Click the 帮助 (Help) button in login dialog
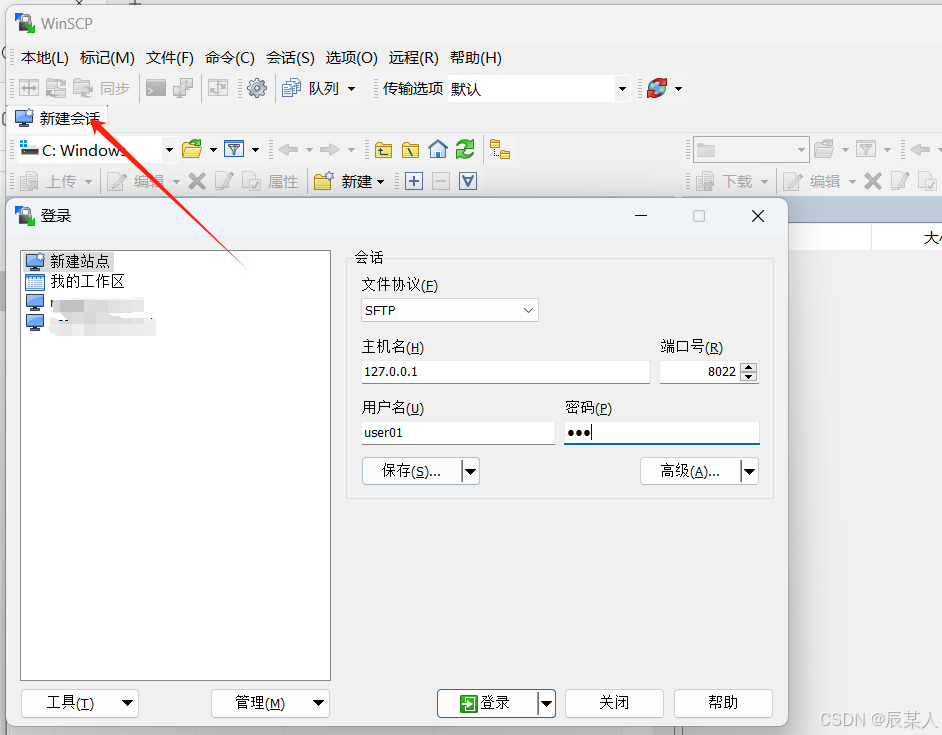This screenshot has height=735, width=942. click(722, 703)
